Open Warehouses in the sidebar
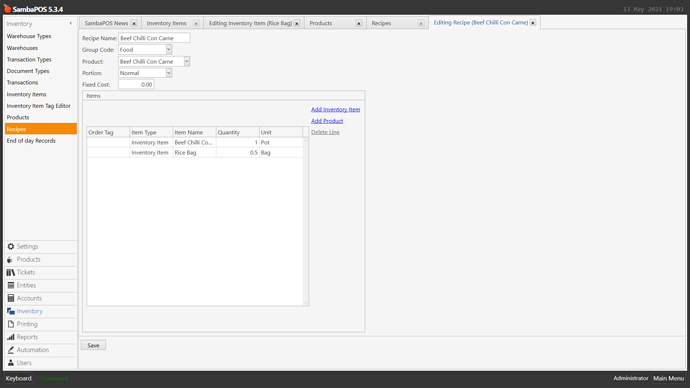This screenshot has width=690, height=388. click(22, 48)
